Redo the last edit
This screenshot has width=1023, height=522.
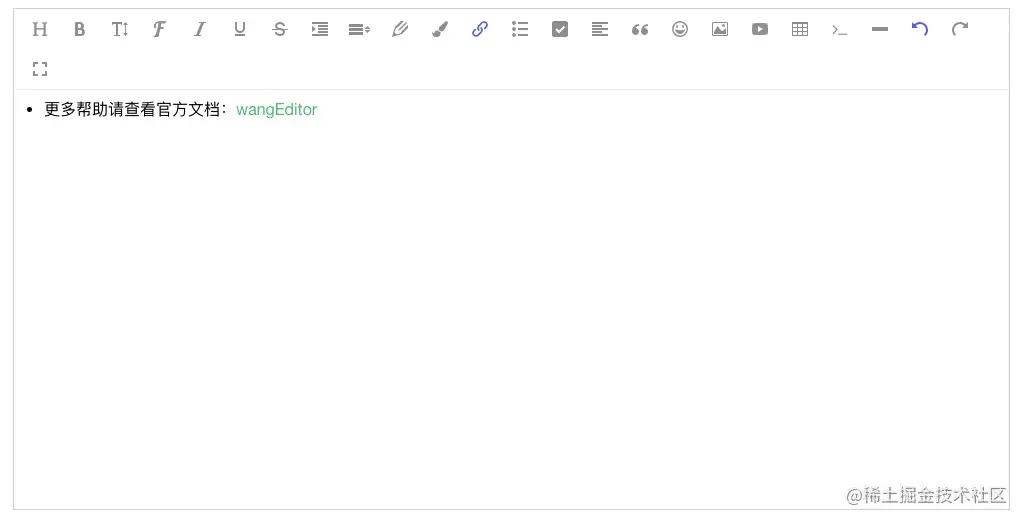pyautogui.click(x=960, y=29)
